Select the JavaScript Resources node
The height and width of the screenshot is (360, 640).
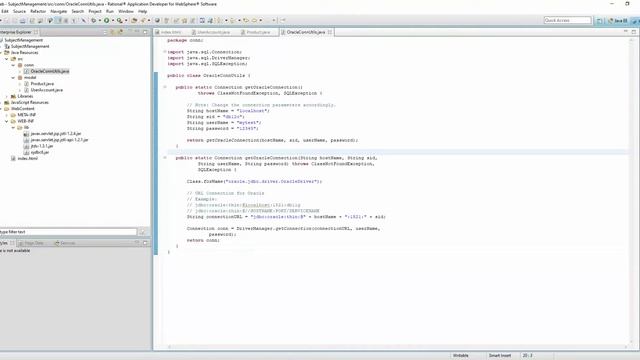(x=29, y=102)
